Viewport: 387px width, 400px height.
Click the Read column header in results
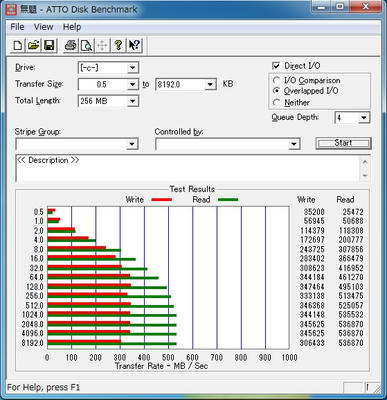click(x=345, y=200)
